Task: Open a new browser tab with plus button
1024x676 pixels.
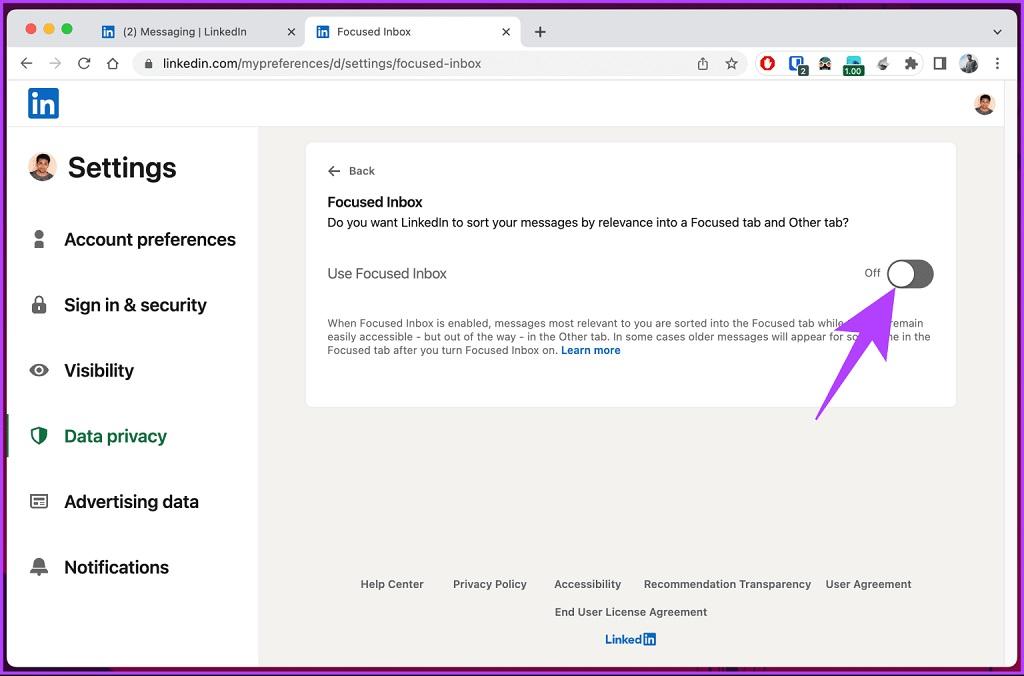Action: (540, 31)
